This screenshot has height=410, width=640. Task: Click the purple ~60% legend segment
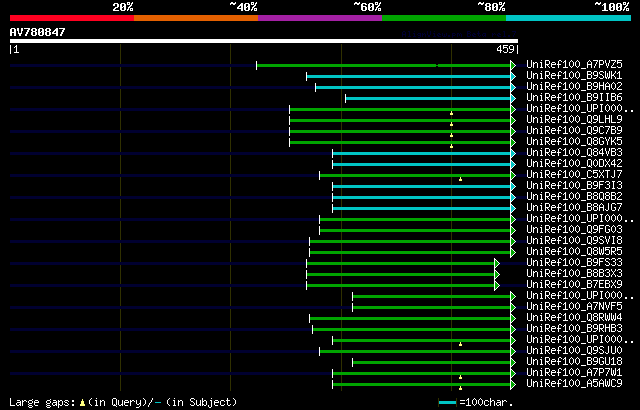click(320, 18)
